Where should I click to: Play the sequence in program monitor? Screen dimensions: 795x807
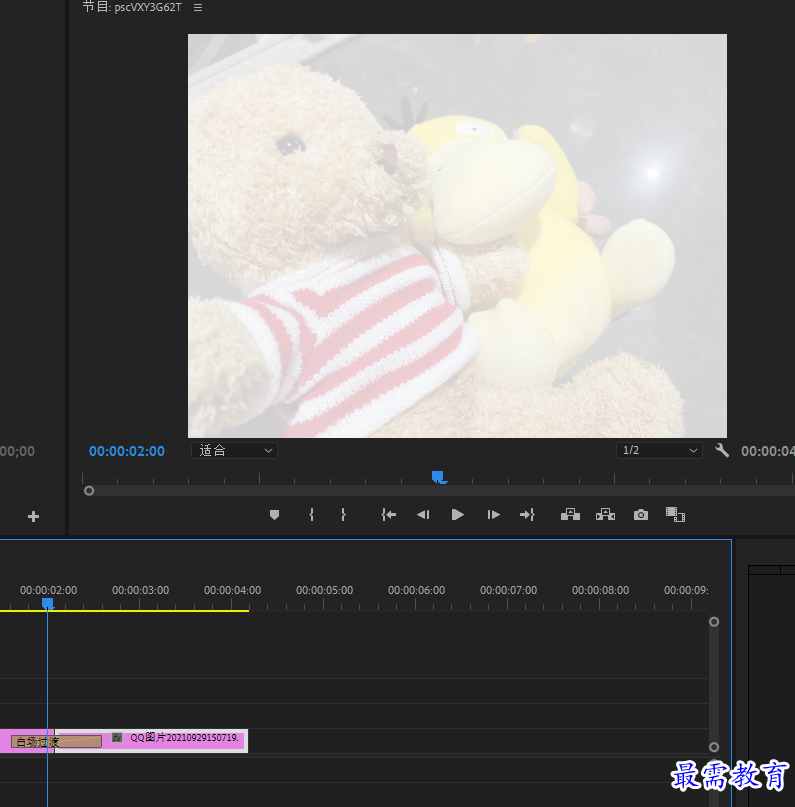click(x=457, y=515)
